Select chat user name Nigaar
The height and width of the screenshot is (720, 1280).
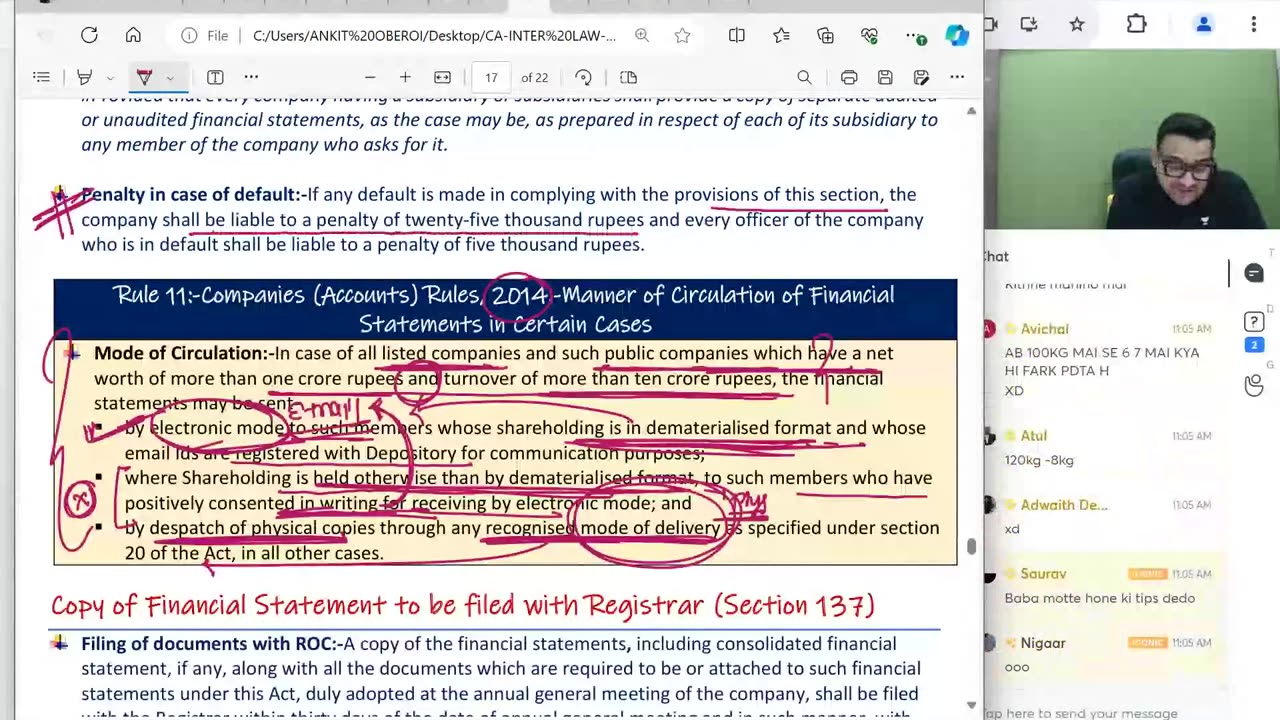tap(1043, 643)
